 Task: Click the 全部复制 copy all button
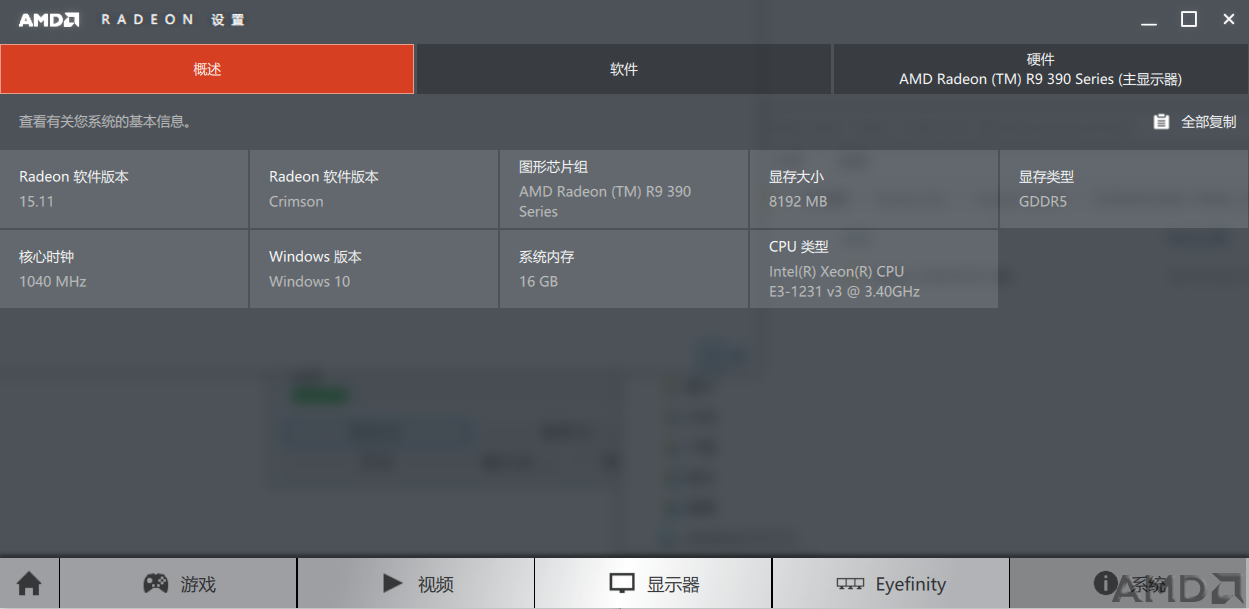pyautogui.click(x=1194, y=121)
